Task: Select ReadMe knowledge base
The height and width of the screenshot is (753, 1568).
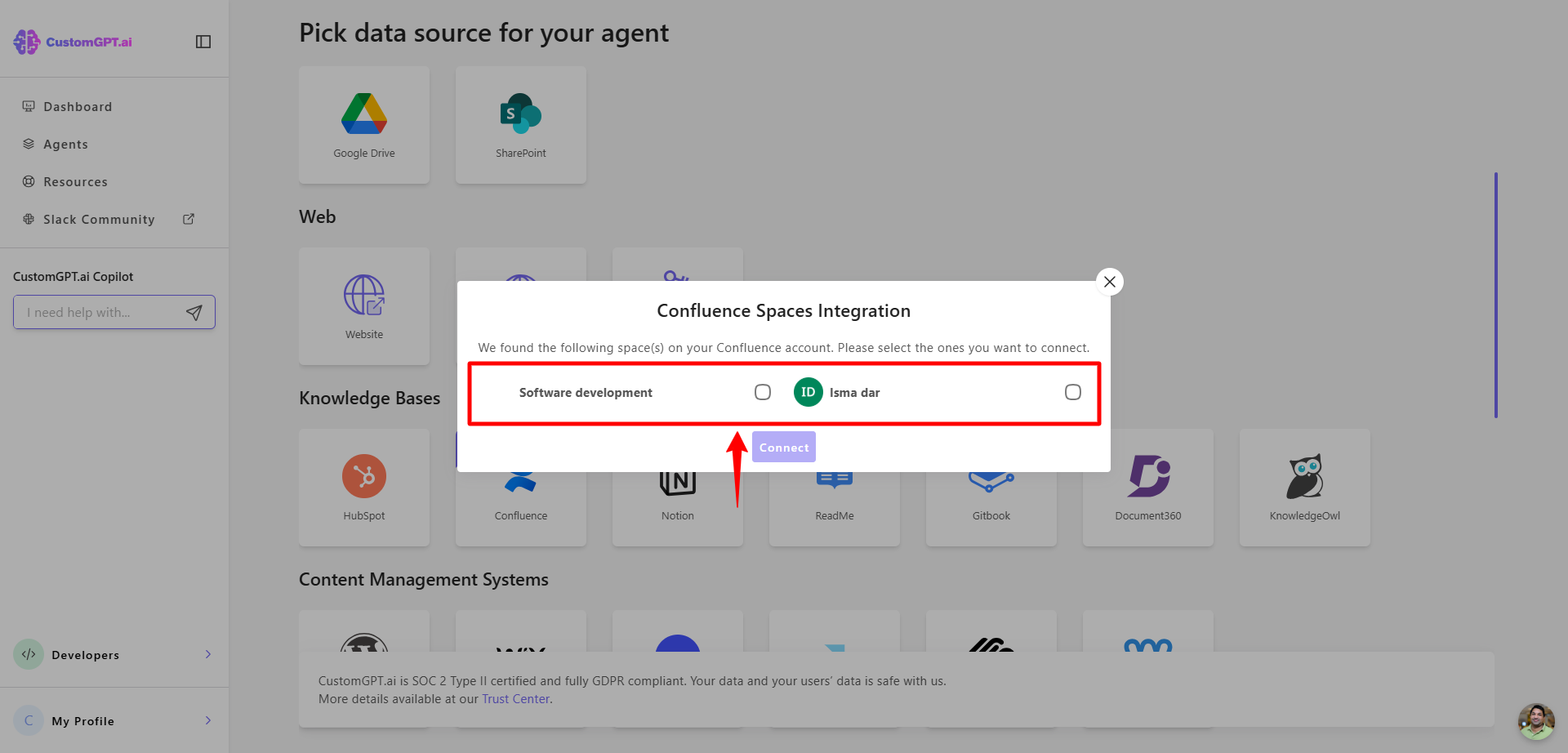Action: (835, 508)
